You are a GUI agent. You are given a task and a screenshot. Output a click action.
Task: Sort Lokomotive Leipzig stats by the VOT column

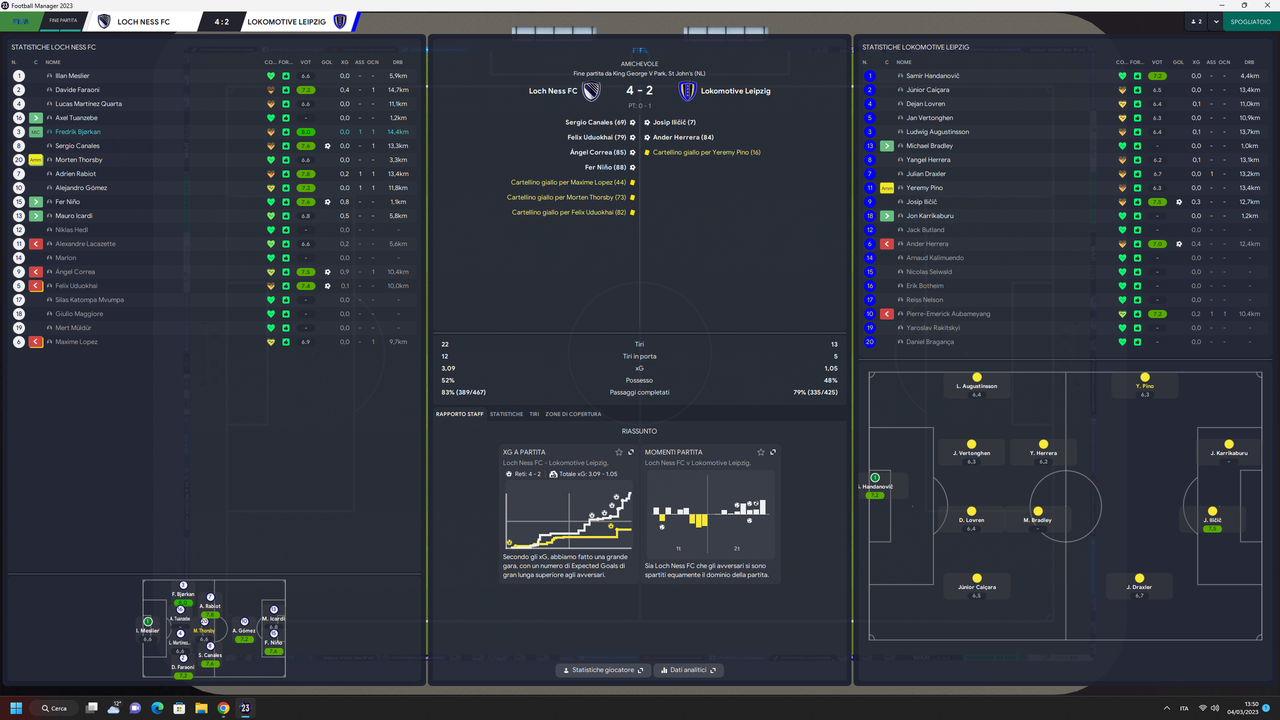click(x=1156, y=62)
